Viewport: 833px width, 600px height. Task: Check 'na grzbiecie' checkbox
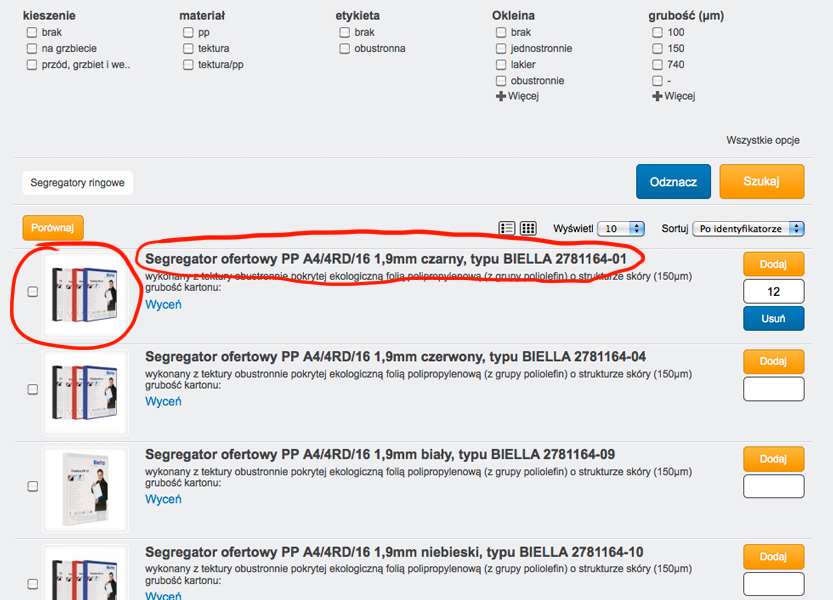[32, 48]
